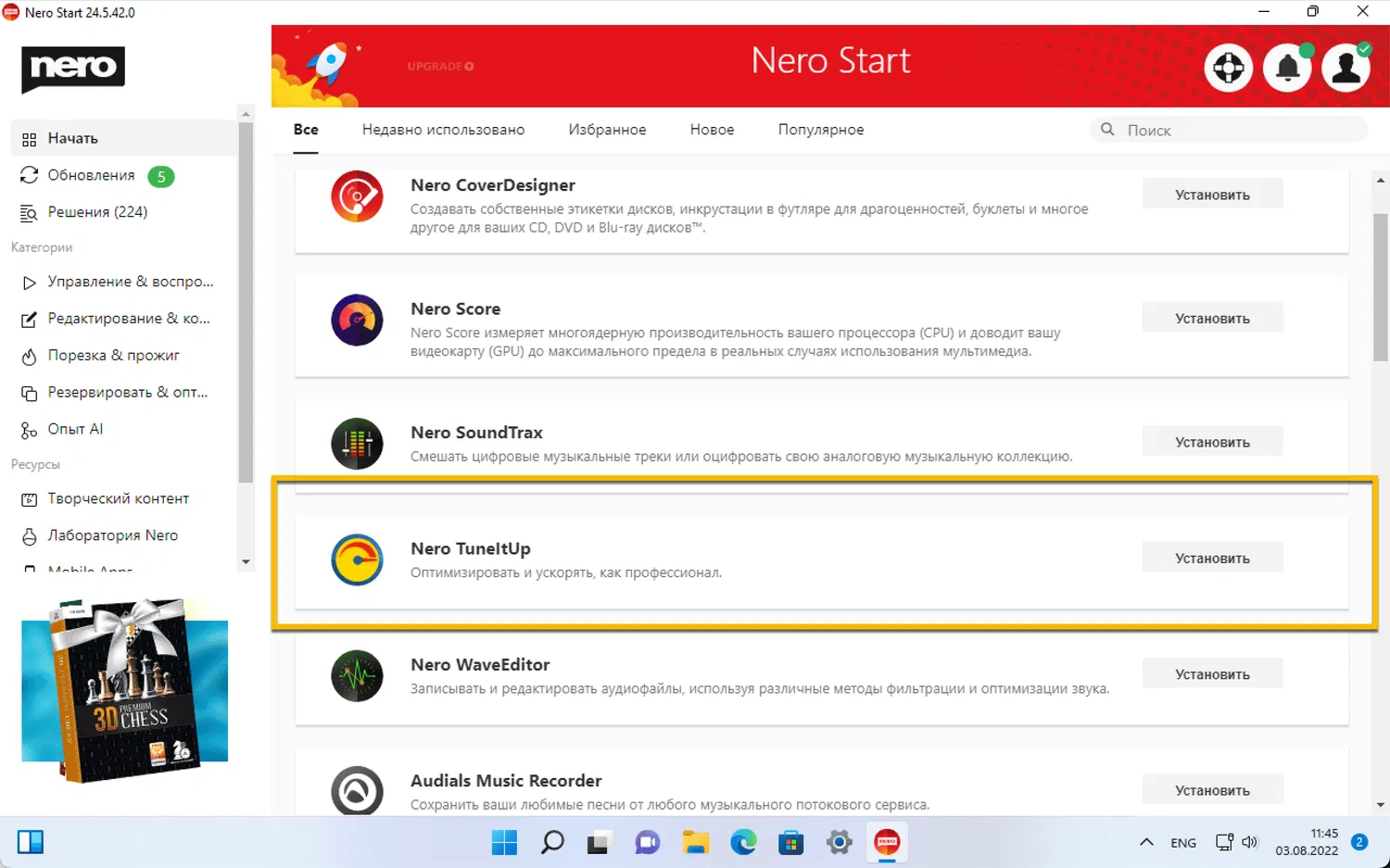The width and height of the screenshot is (1390, 868).
Task: Open Windows notification center badge
Action: point(1359,842)
